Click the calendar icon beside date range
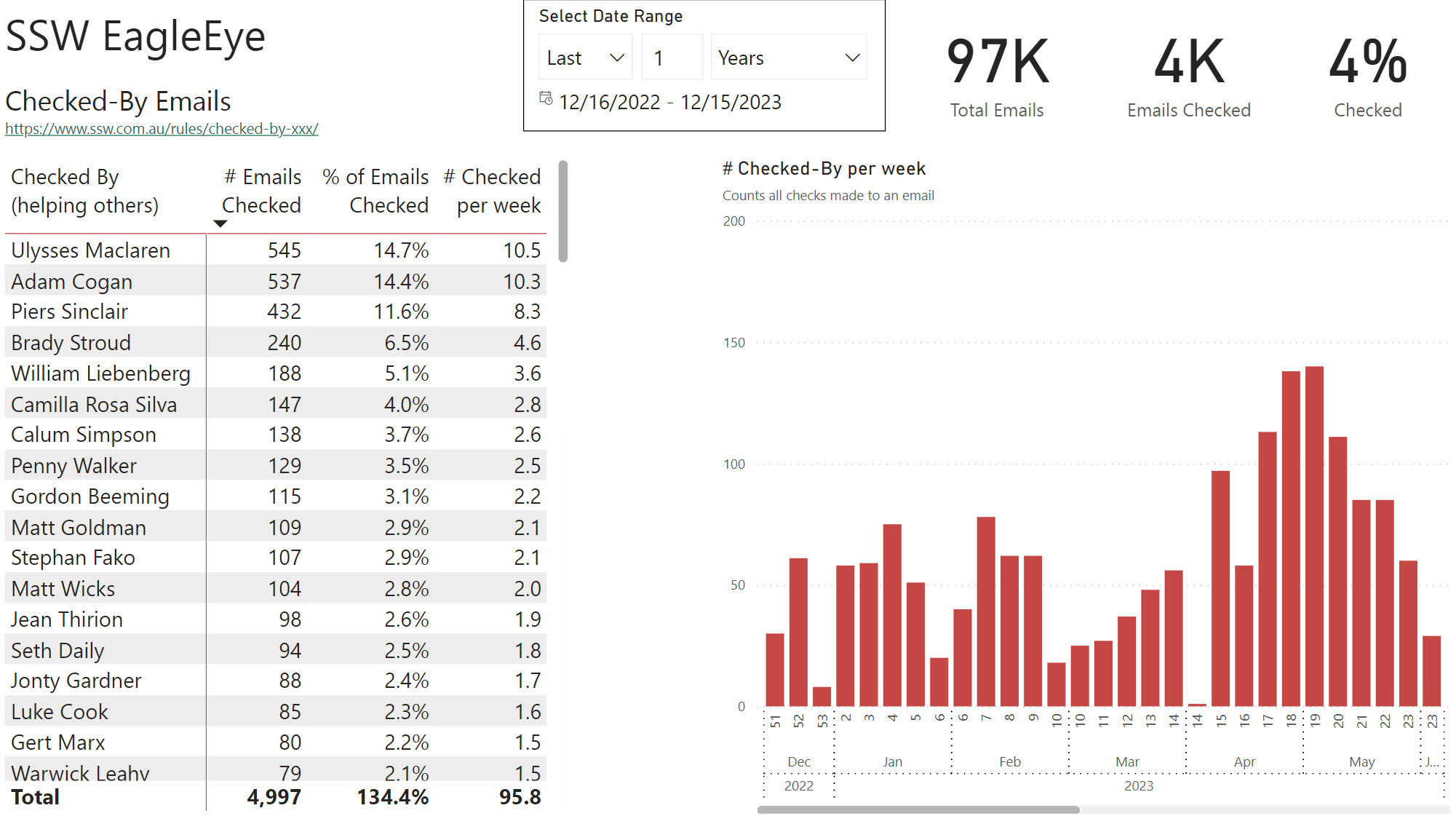Image resolution: width=1456 pixels, height=824 pixels. (x=546, y=98)
